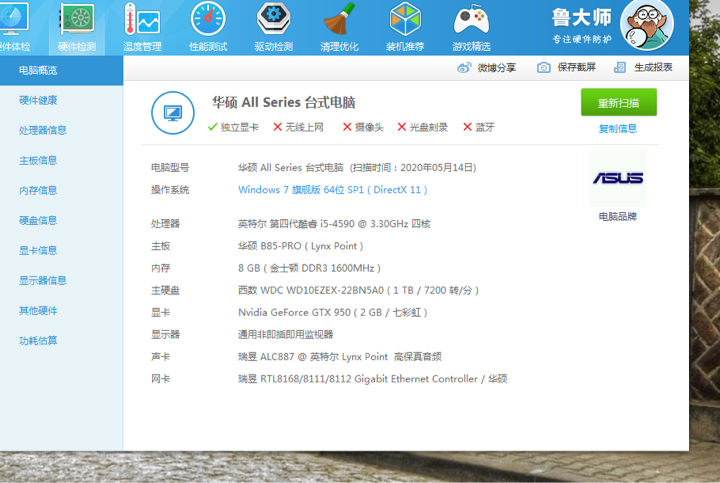Click the 复制信息 copy info link
The image size is (720, 483).
[618, 129]
